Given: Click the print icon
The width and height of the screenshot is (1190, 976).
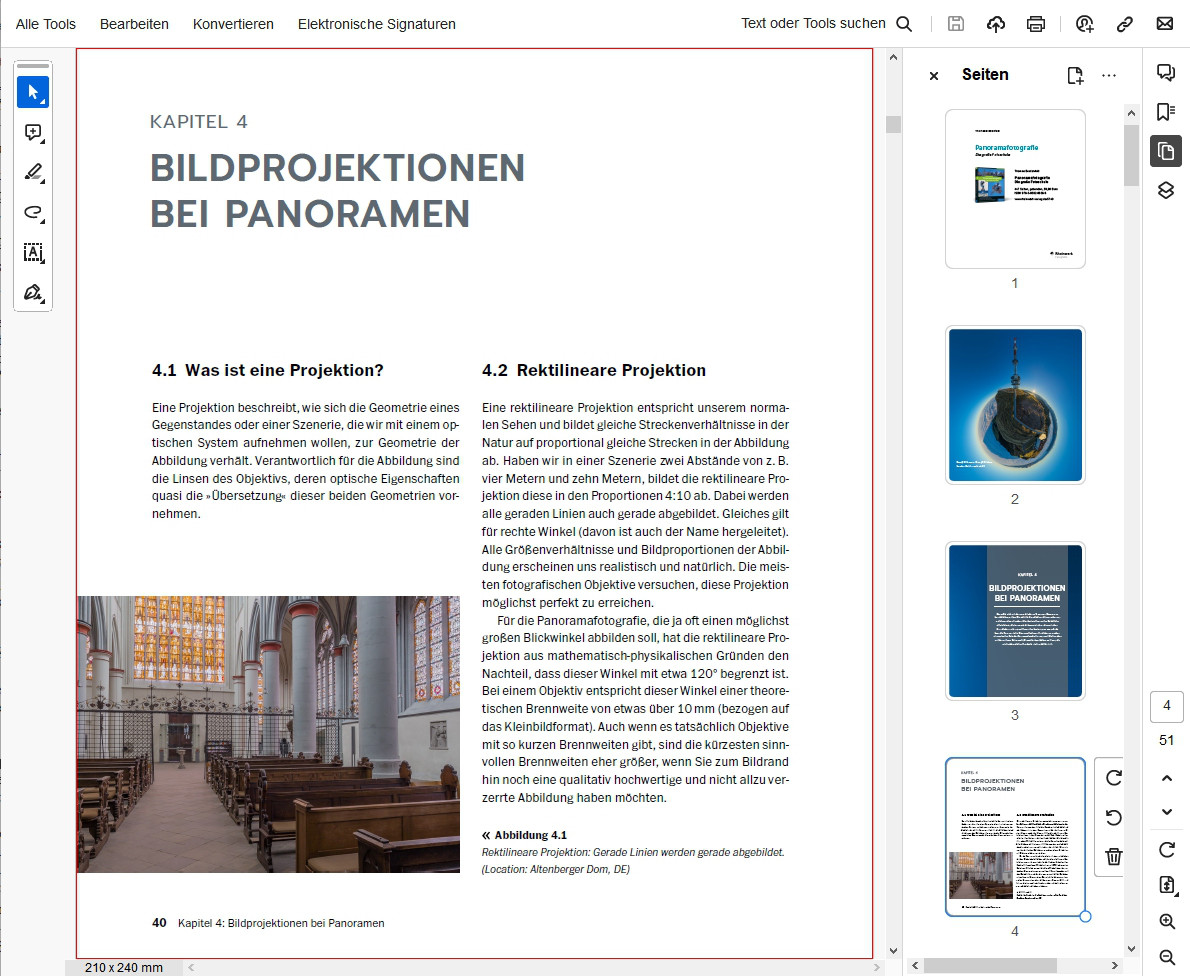Looking at the screenshot, I should pos(1036,24).
